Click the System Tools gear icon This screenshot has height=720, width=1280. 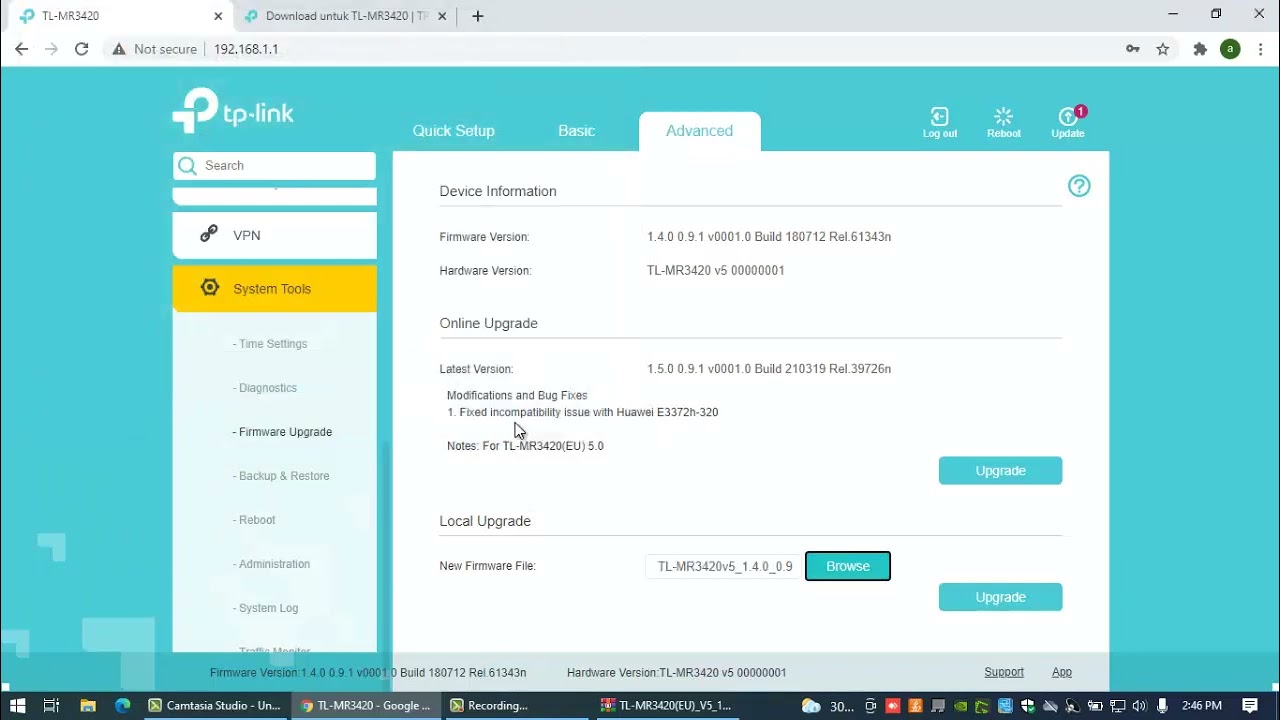click(x=209, y=288)
